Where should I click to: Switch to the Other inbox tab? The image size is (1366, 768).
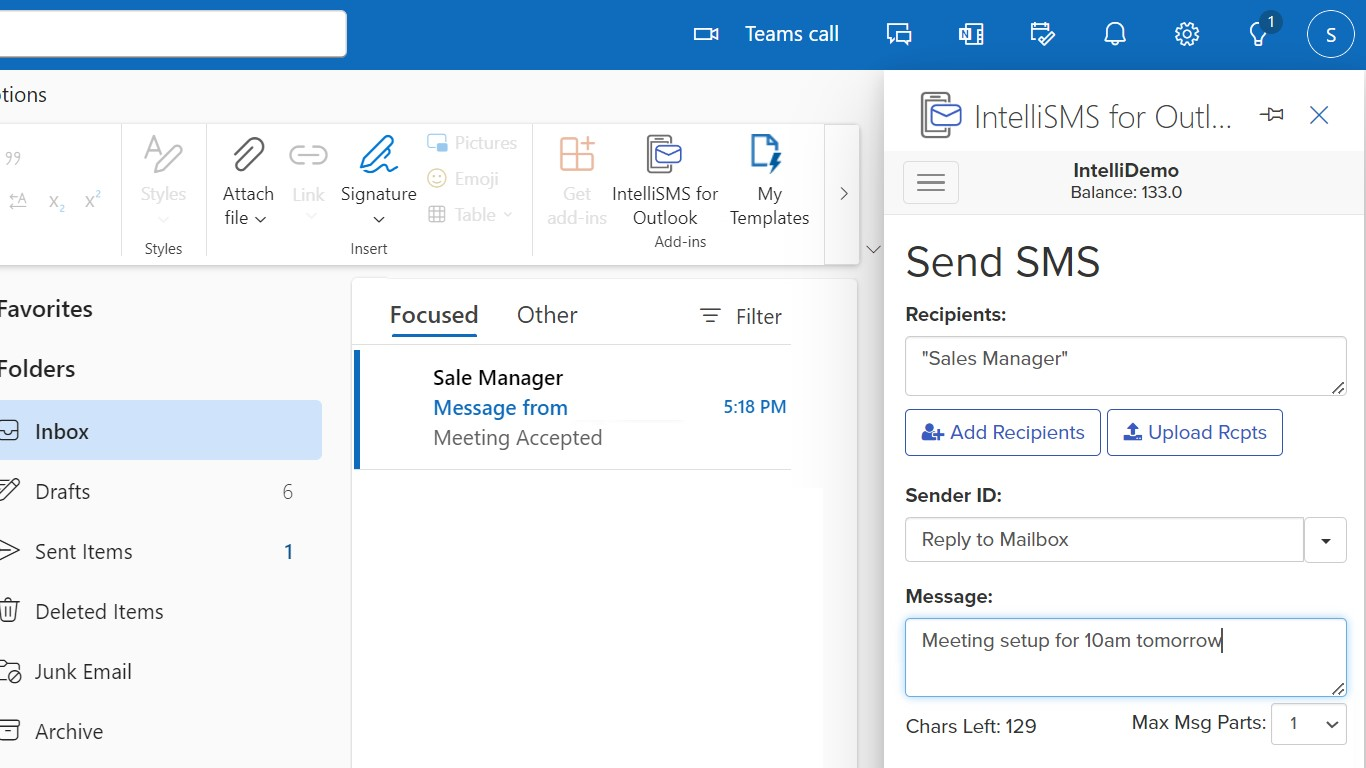[547, 315]
